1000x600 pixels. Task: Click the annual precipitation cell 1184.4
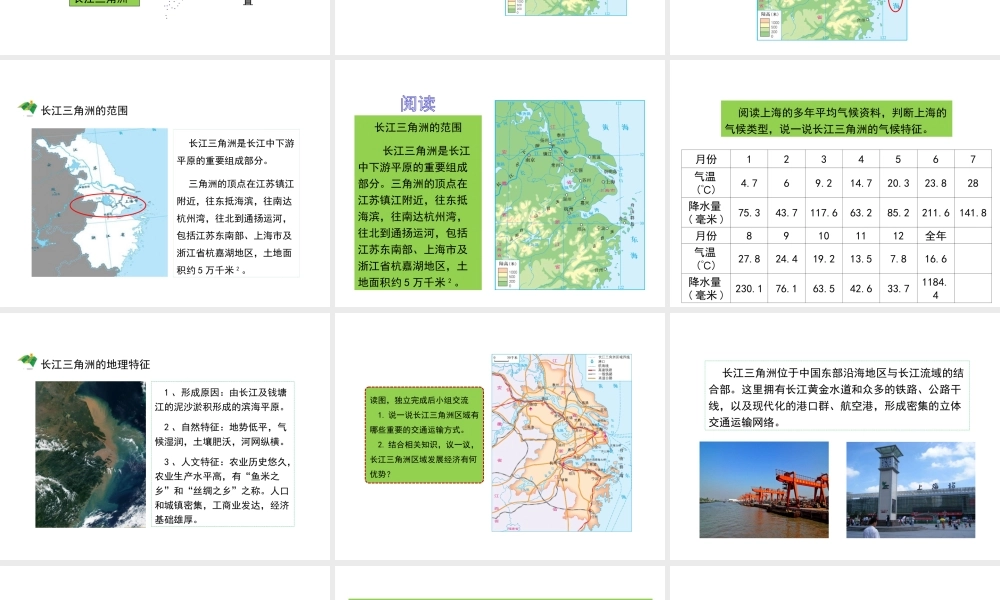pyautogui.click(x=936, y=288)
